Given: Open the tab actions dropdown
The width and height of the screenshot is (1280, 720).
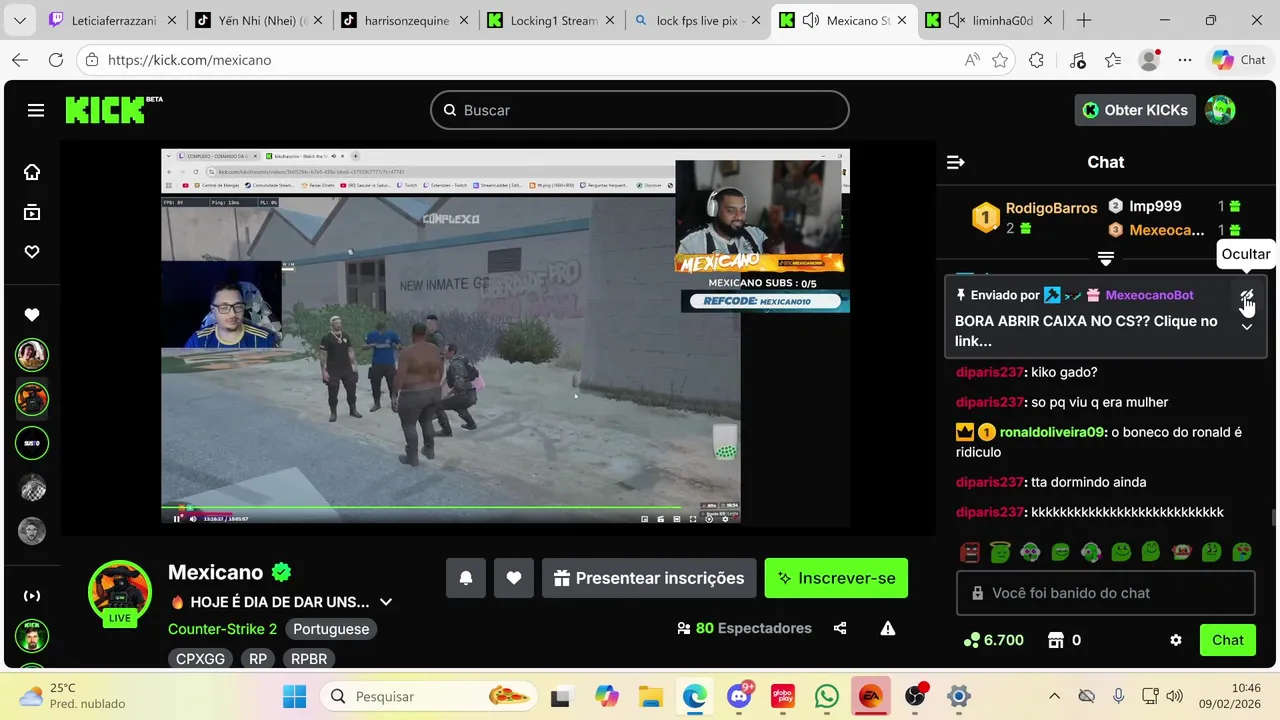Looking at the screenshot, I should [20, 20].
